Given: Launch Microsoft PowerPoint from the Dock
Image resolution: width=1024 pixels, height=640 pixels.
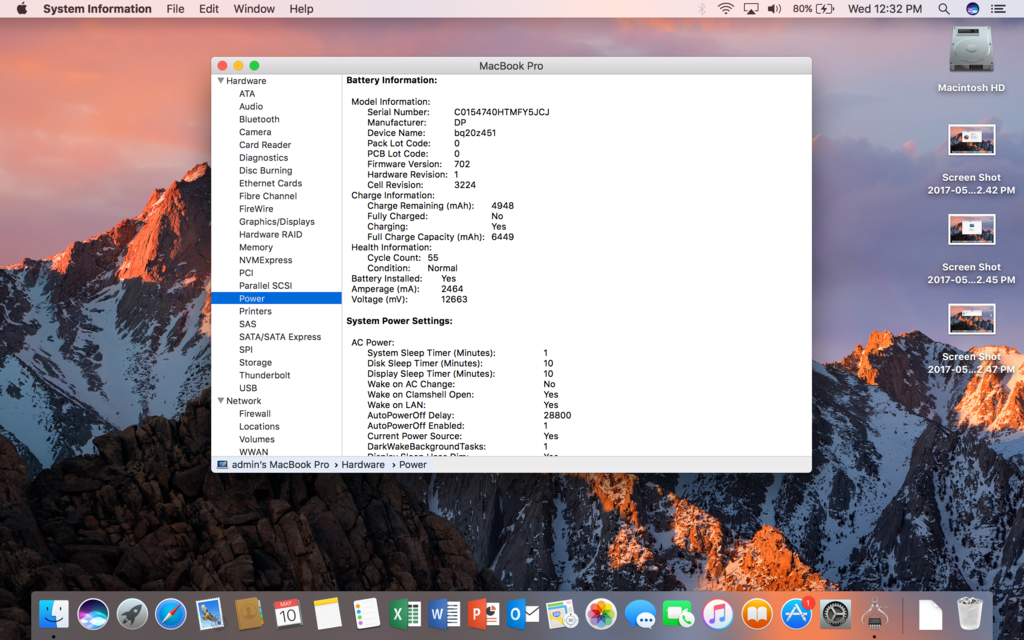Looking at the screenshot, I should click(x=483, y=614).
